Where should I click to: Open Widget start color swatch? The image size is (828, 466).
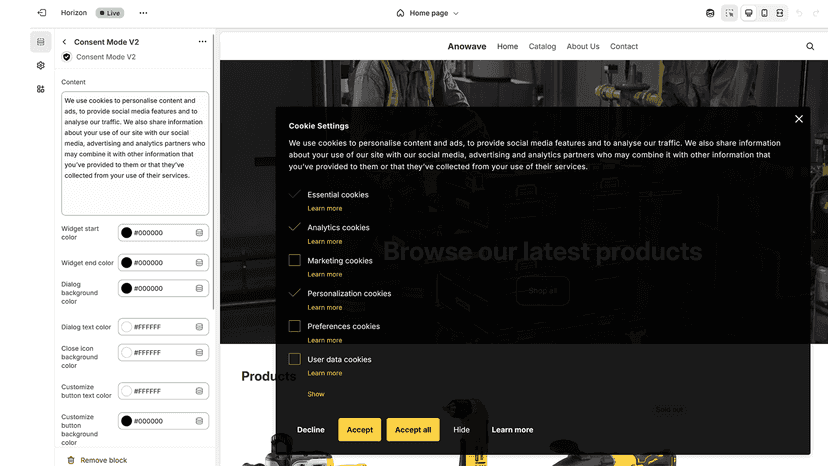point(126,233)
